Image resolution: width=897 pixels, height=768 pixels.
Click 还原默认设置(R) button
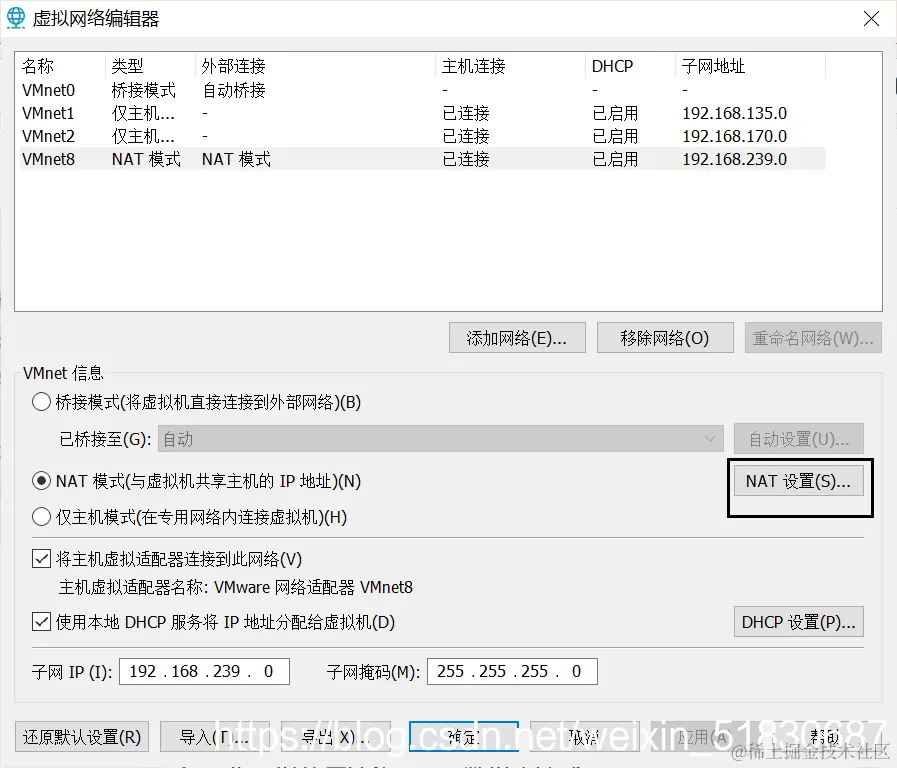coord(82,737)
